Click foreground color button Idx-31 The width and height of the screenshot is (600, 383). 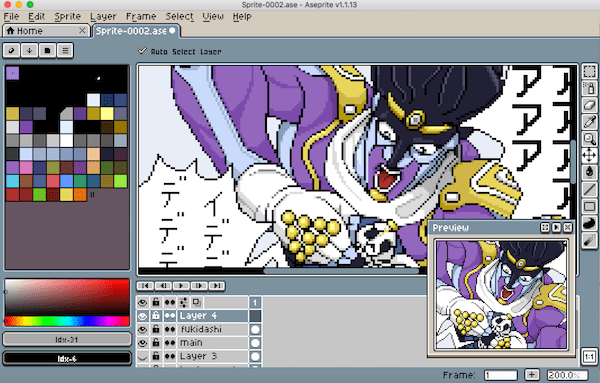tap(67, 339)
